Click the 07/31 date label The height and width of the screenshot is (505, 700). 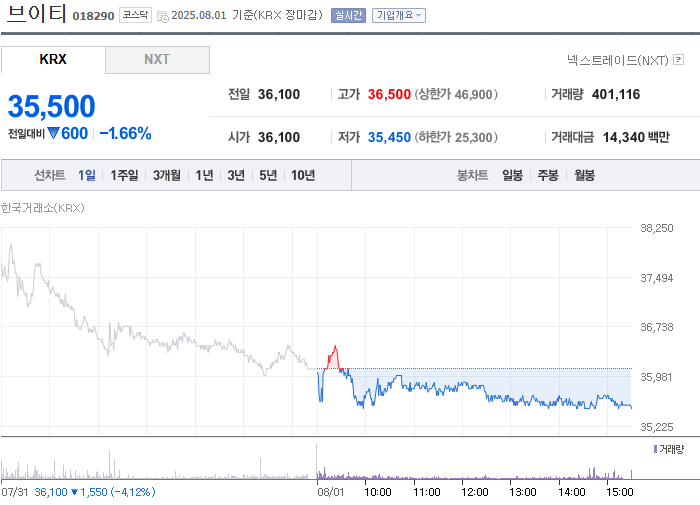coord(15,492)
